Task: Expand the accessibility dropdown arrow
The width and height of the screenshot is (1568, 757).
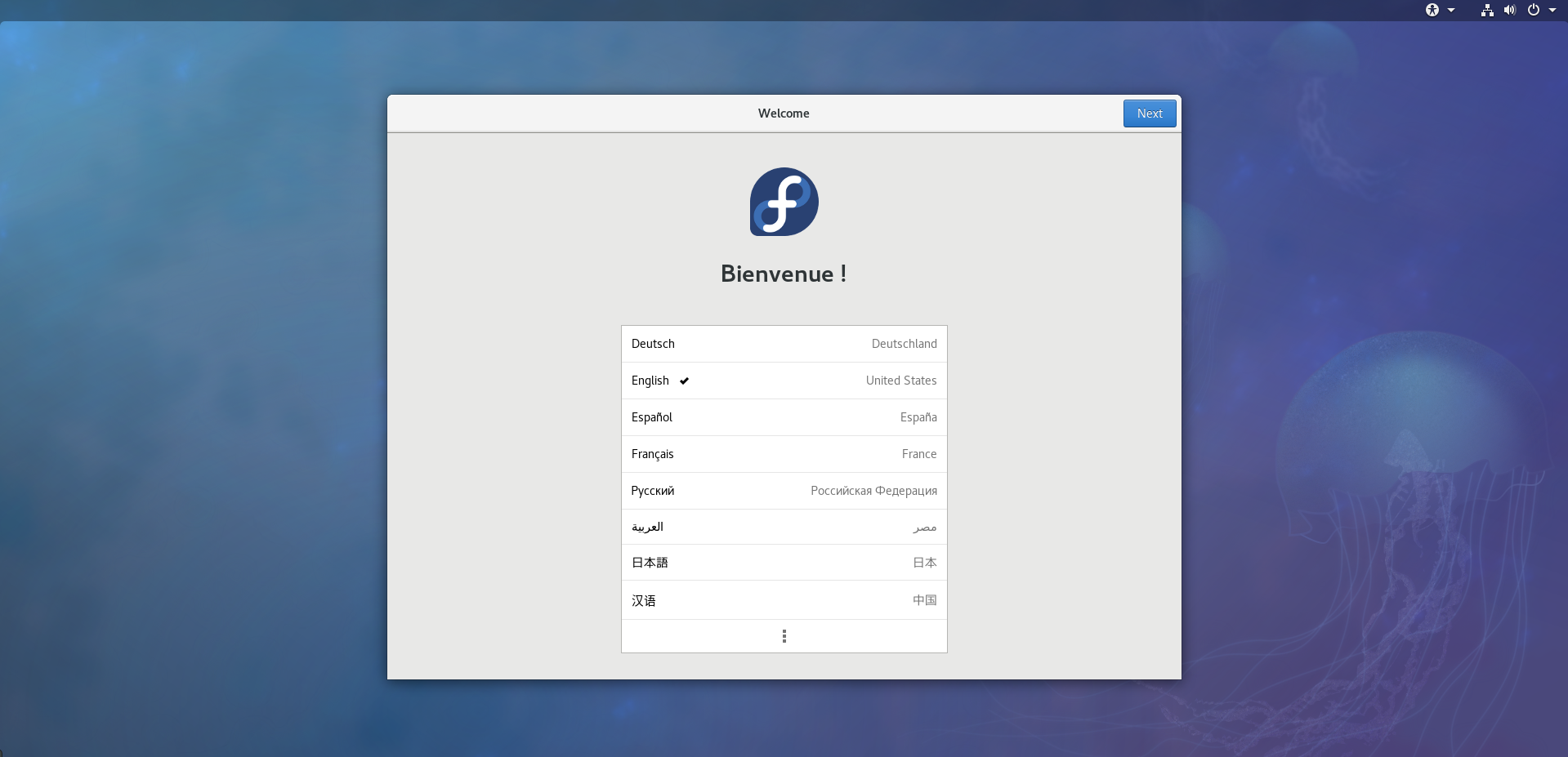Action: 1451,11
